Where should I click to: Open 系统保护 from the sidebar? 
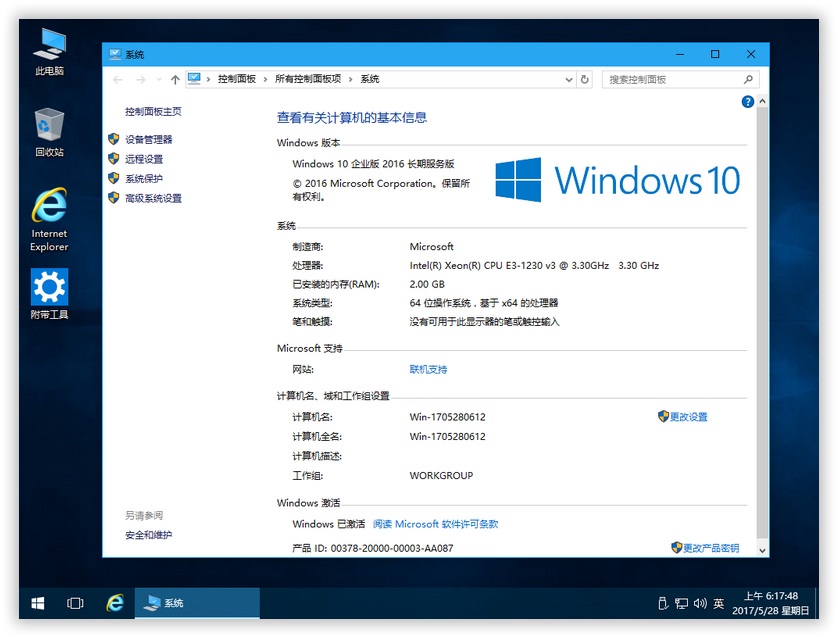click(144, 179)
